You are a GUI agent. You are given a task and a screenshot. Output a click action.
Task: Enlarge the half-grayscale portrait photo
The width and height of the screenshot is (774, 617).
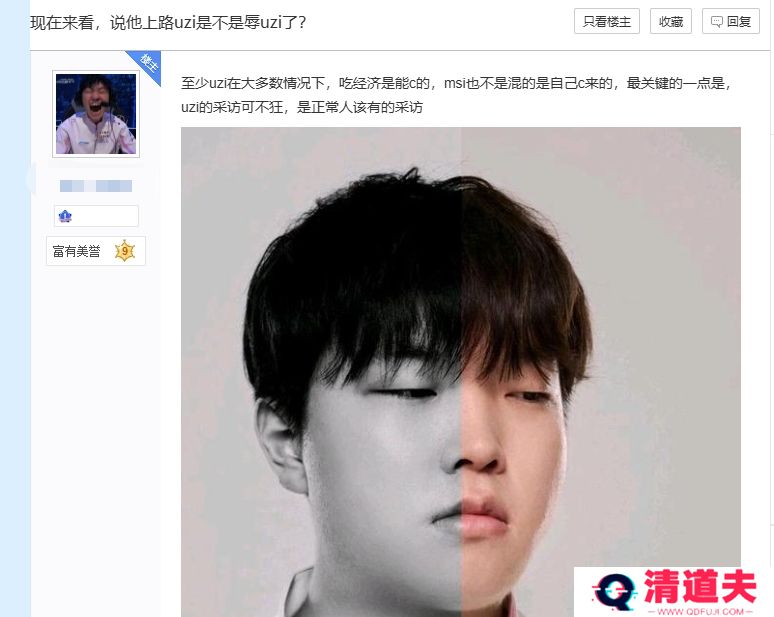(x=461, y=372)
